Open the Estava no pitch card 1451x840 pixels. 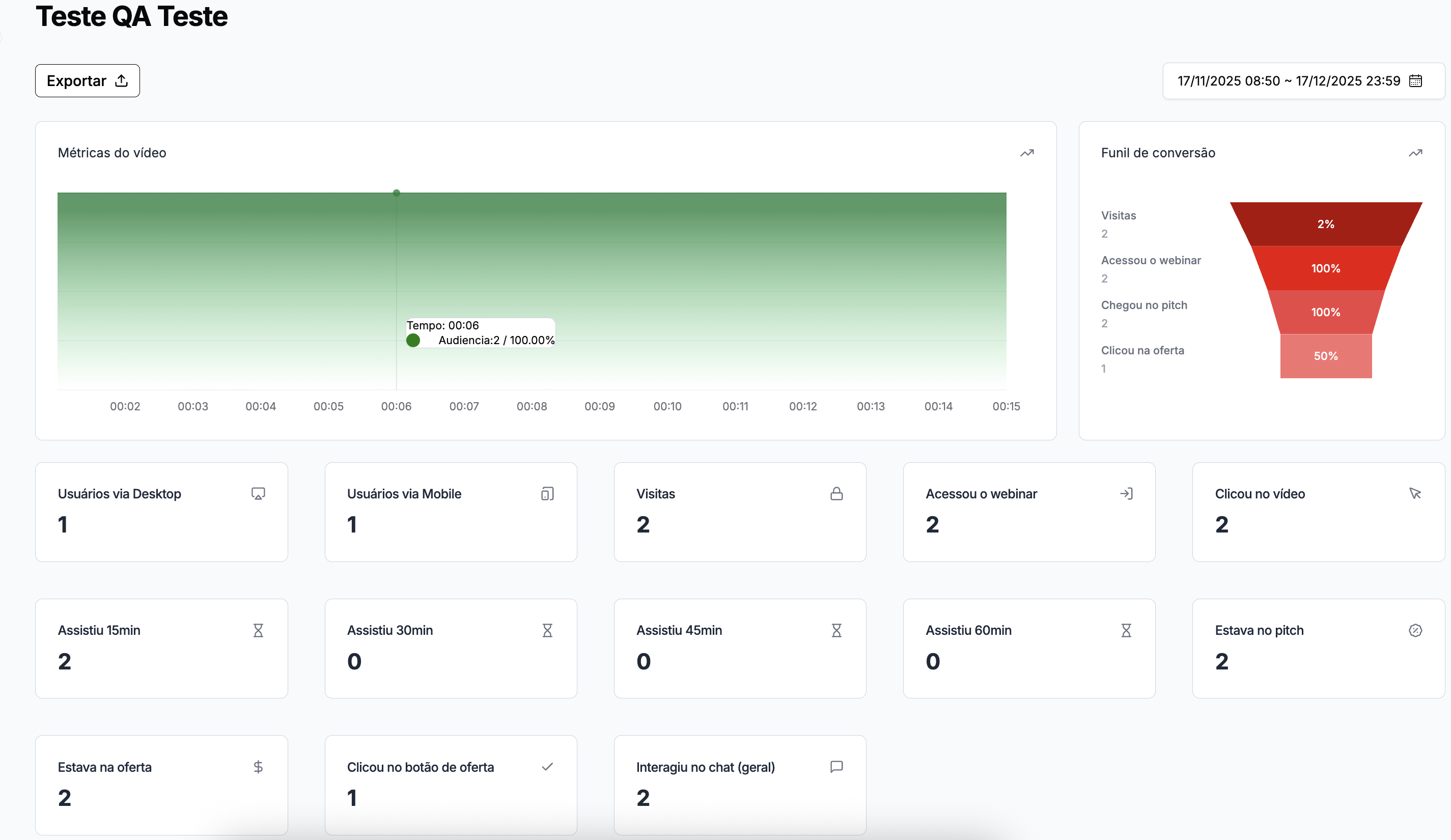[1318, 648]
